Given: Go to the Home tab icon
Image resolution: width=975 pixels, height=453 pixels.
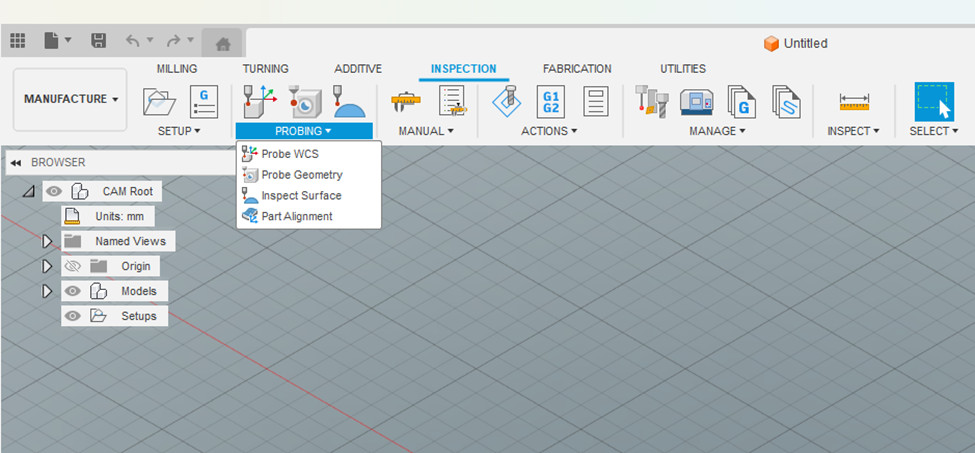Looking at the screenshot, I should (223, 43).
